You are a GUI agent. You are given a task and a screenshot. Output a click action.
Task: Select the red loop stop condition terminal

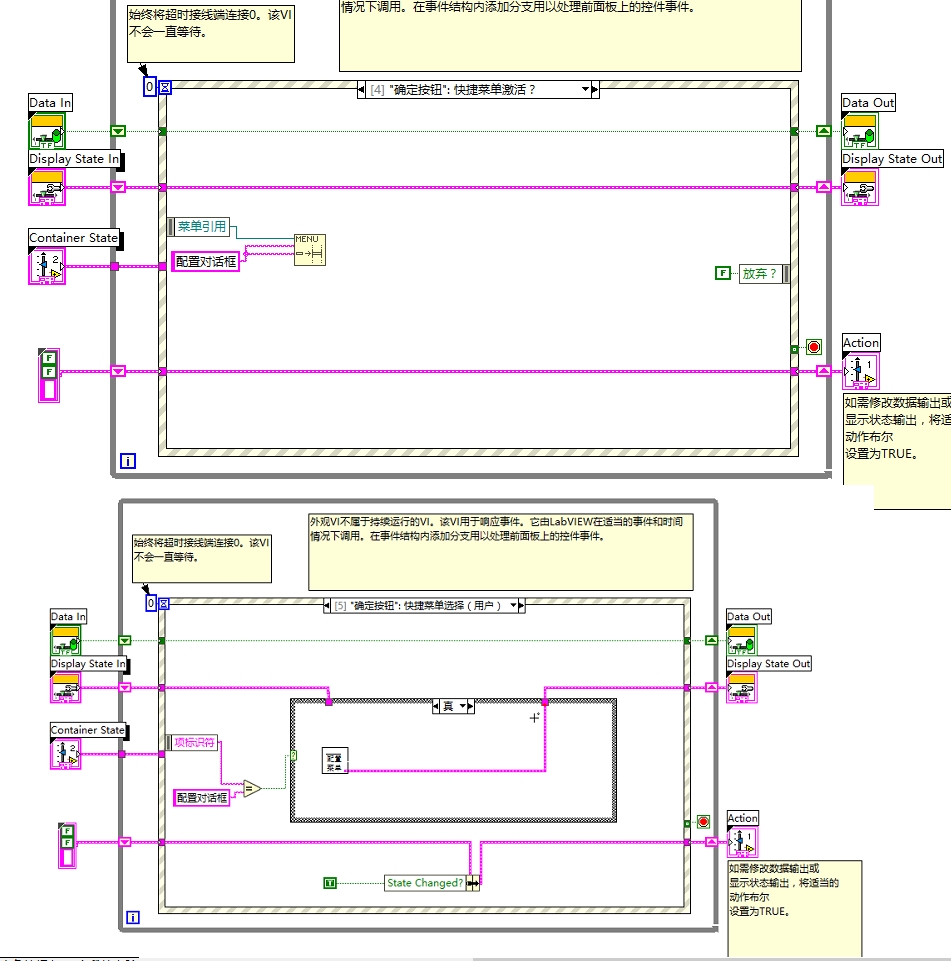click(813, 348)
